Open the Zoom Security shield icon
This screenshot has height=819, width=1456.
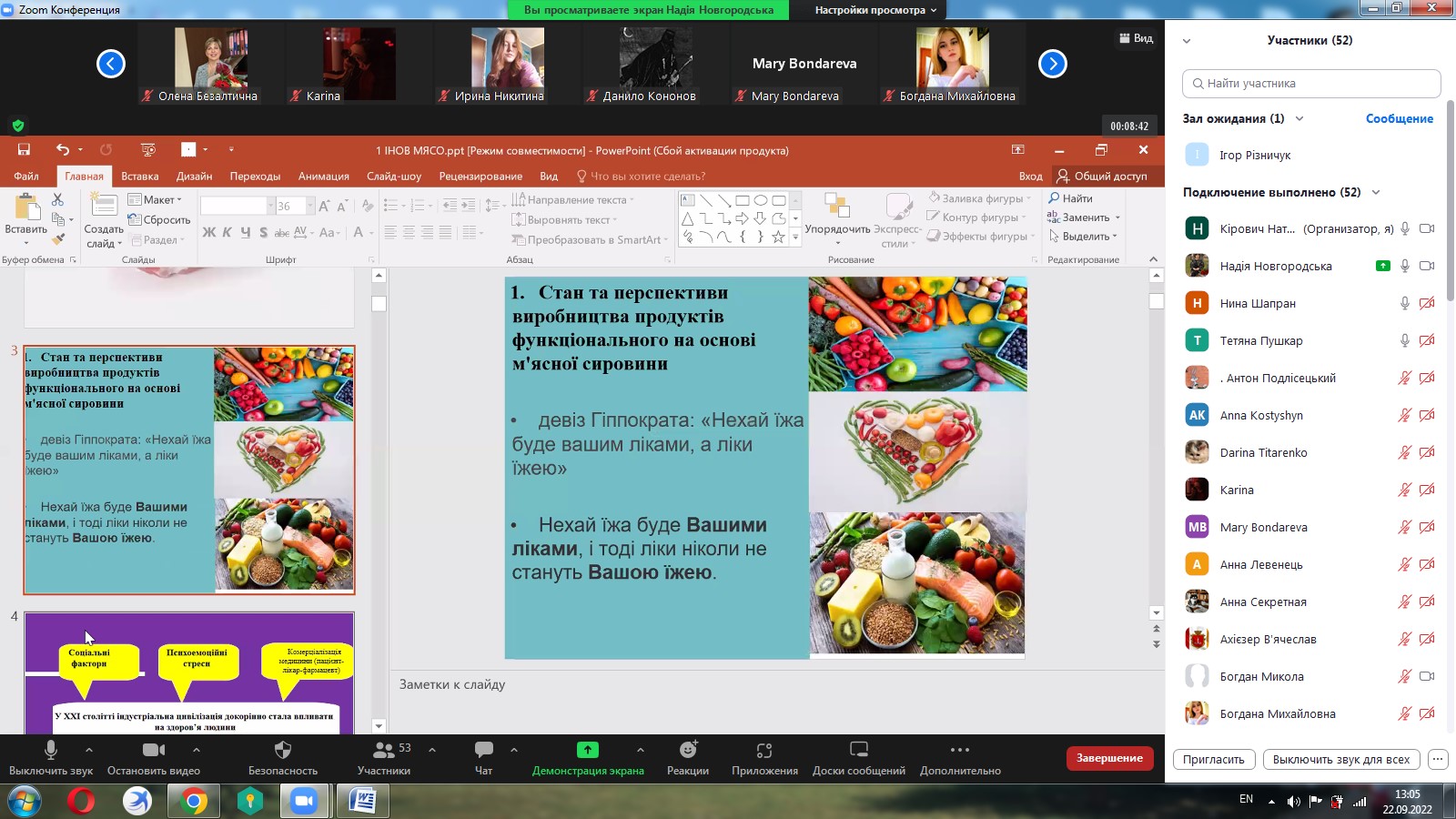pyautogui.click(x=282, y=751)
